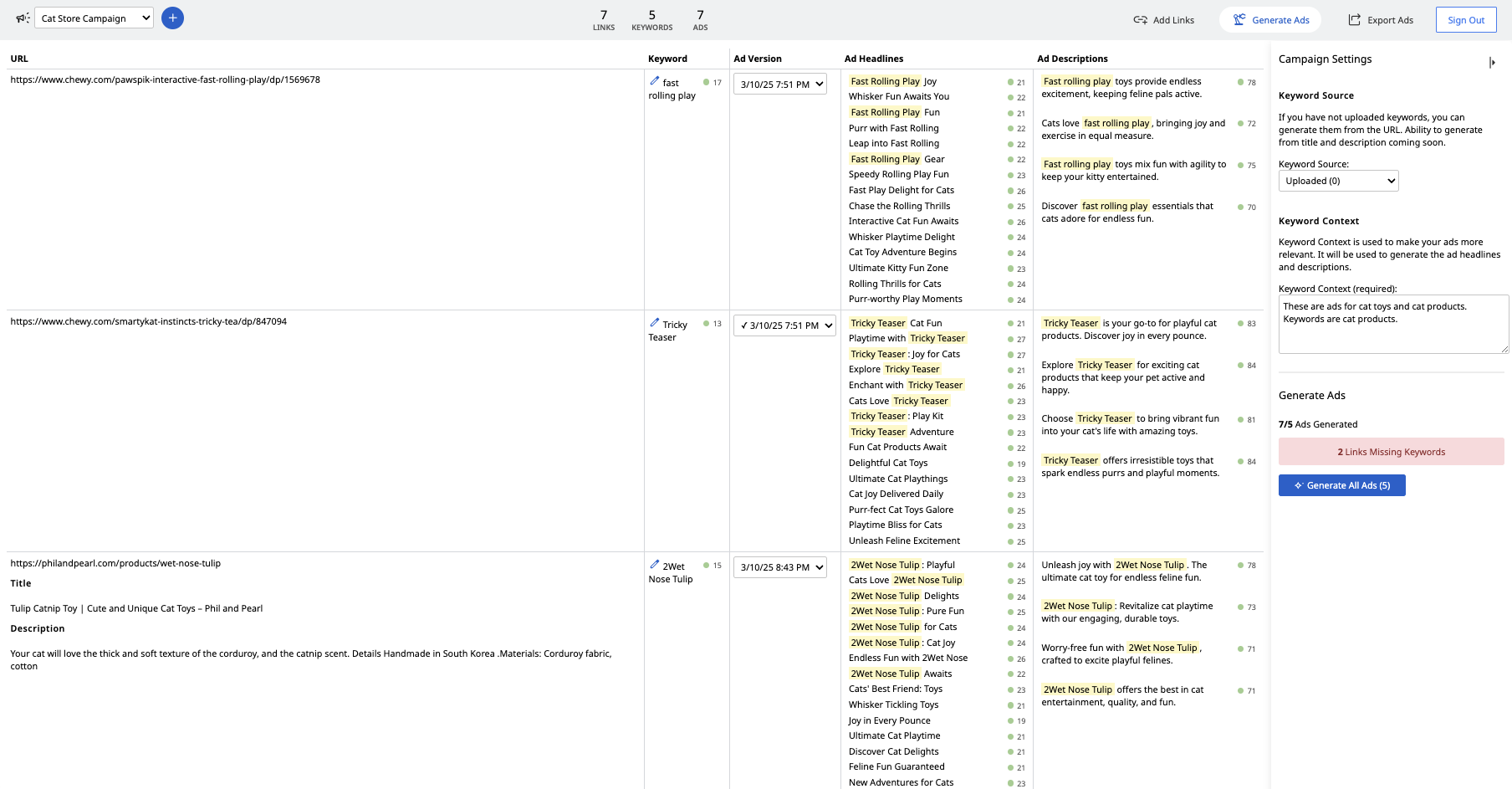The image size is (1512, 789).
Task: Click the 7 LINKS counter
Action: (604, 20)
